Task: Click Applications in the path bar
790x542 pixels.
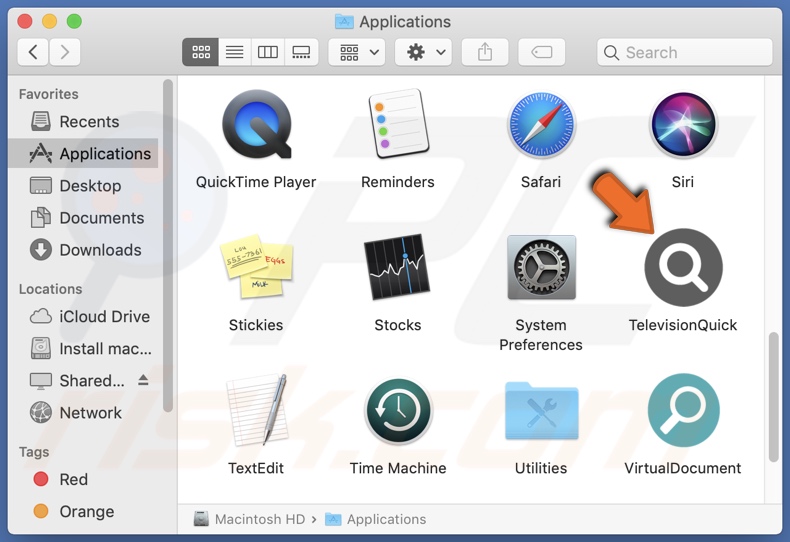Action: tap(376, 519)
